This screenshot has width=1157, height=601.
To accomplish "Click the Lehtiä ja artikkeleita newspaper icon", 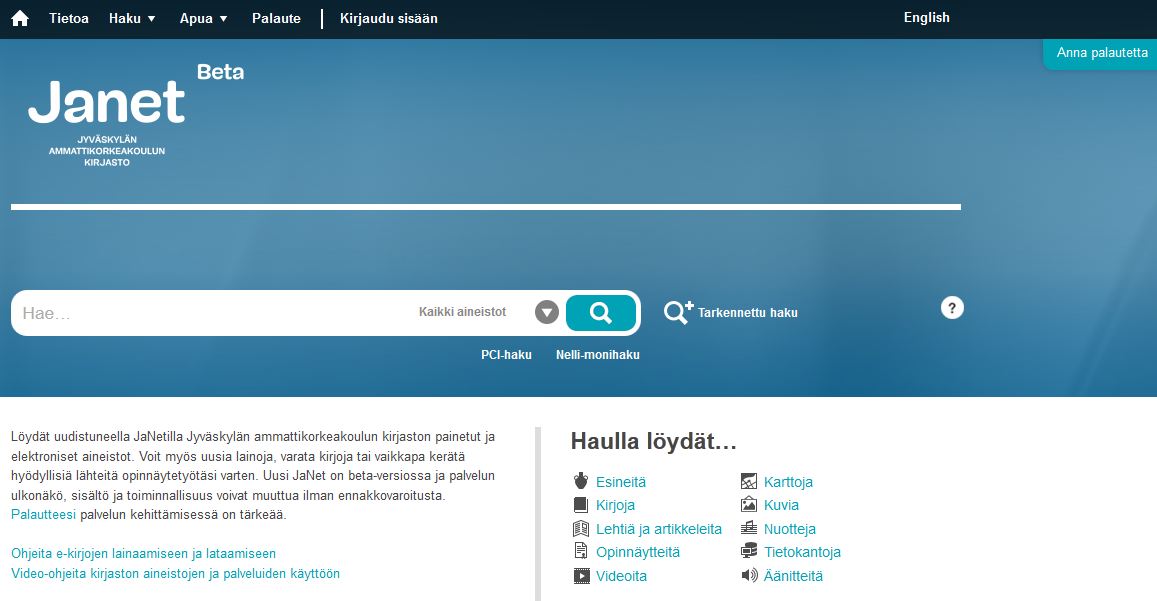I will [581, 529].
